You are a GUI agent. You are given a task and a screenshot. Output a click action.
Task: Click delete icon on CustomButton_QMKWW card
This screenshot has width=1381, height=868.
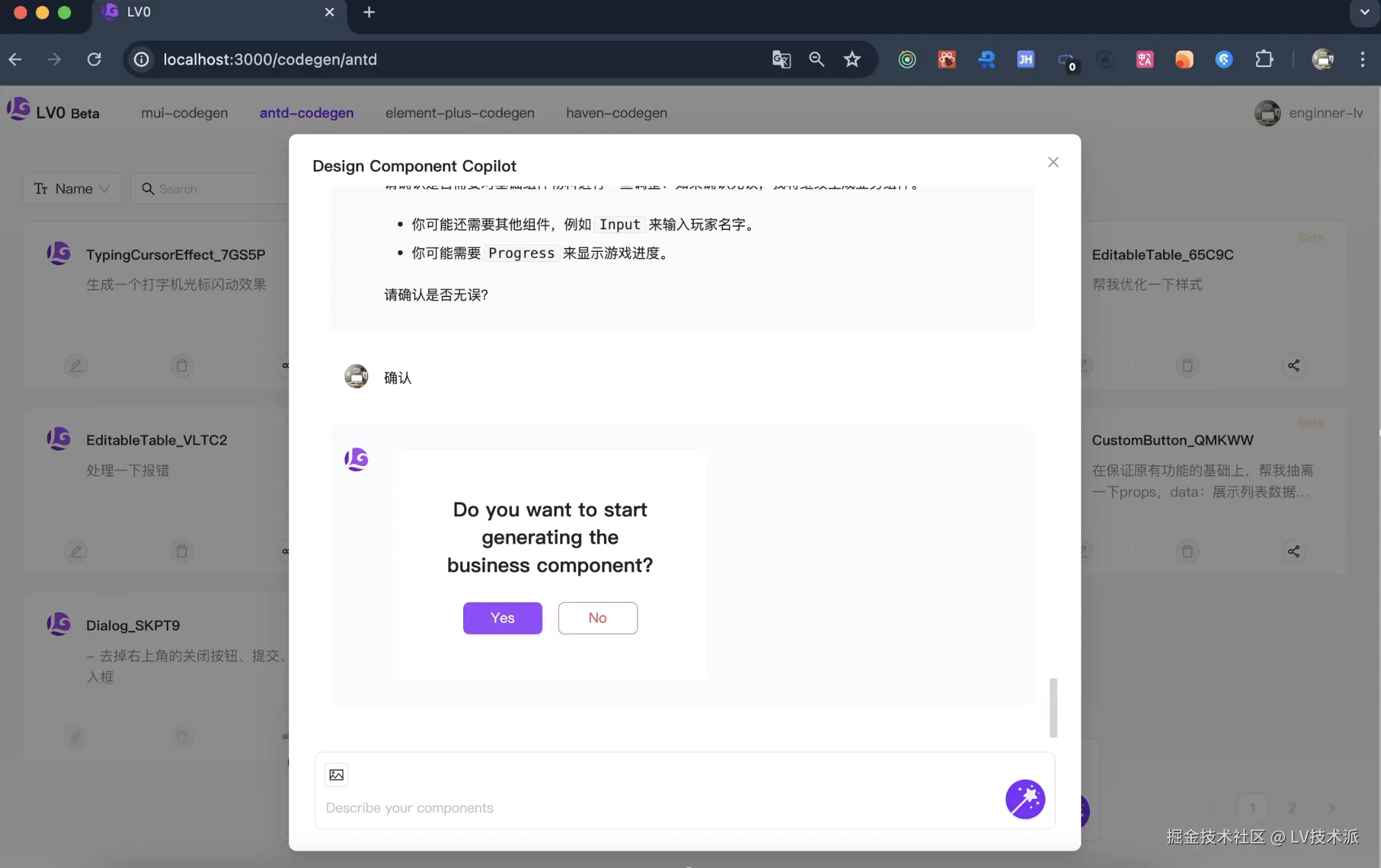(x=1187, y=552)
